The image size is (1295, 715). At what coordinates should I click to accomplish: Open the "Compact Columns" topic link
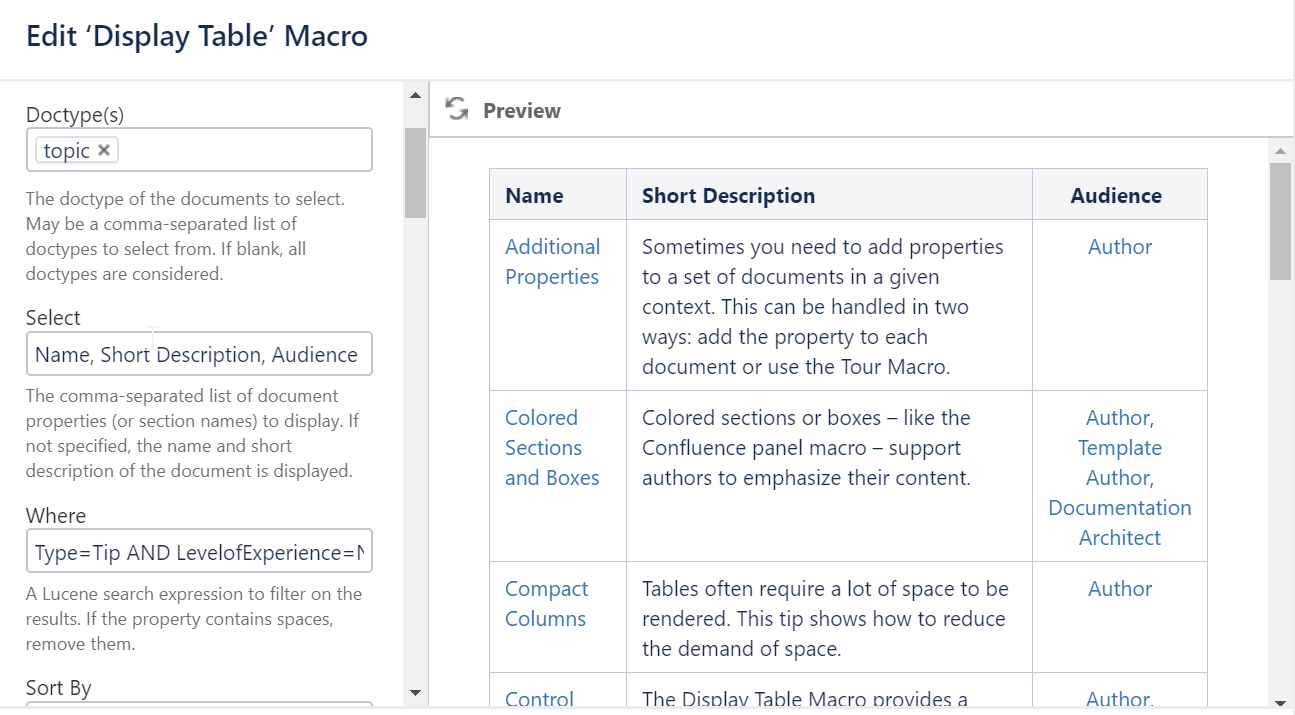tap(545, 603)
